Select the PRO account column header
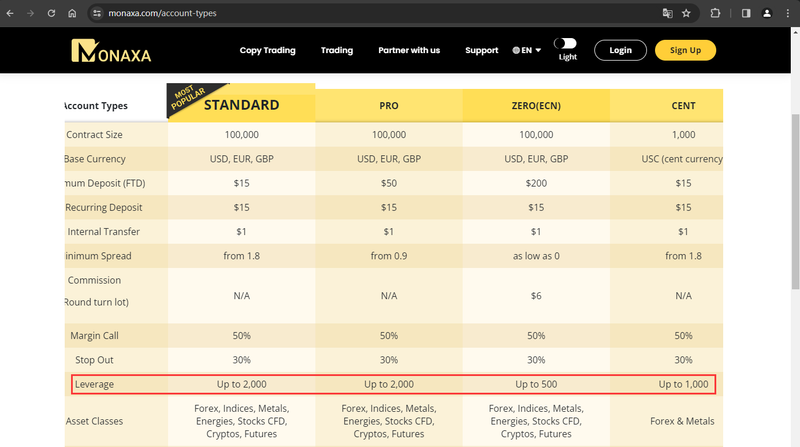Screen dimensions: 800x447 [389, 106]
